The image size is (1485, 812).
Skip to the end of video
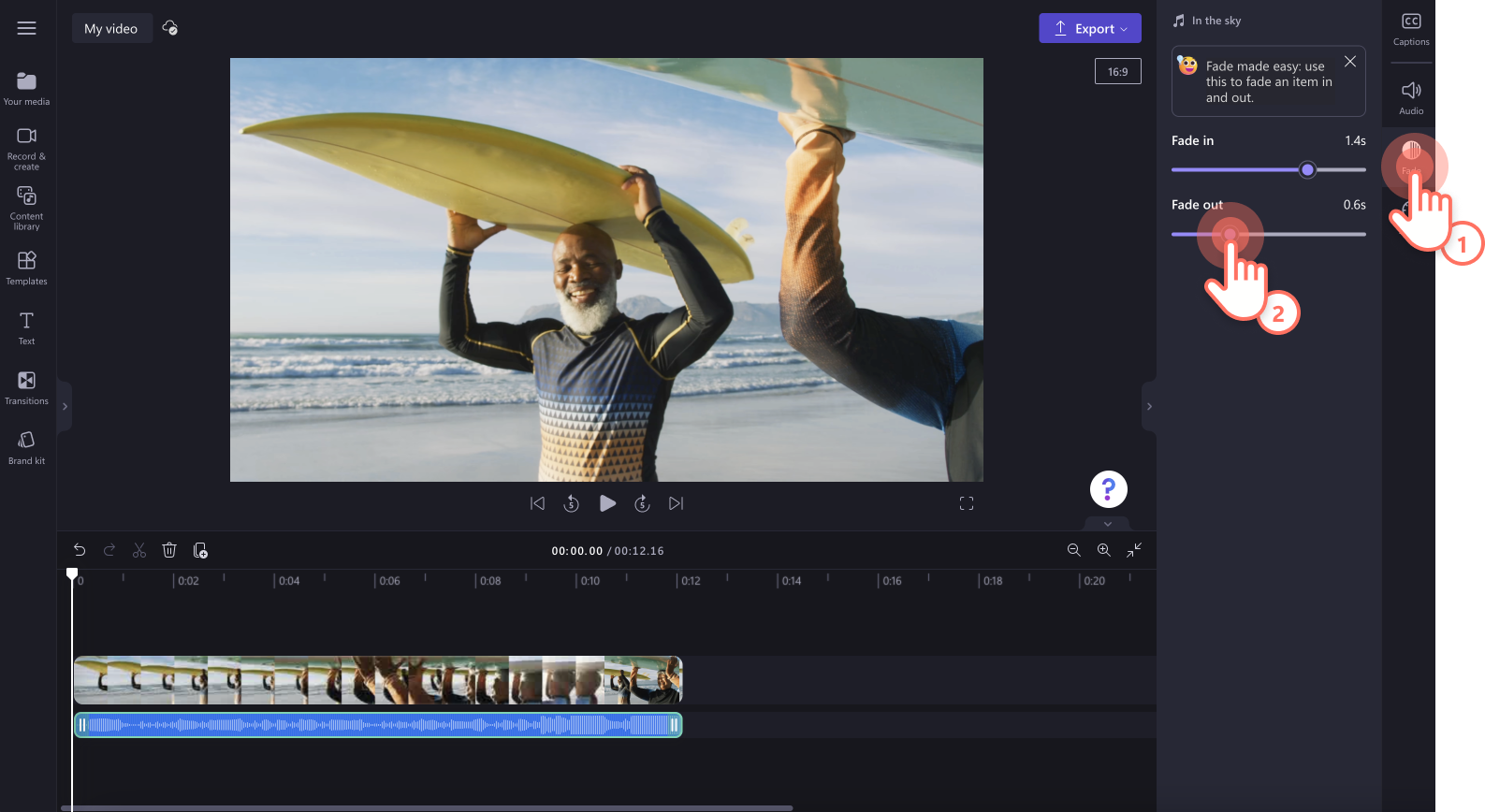(676, 503)
